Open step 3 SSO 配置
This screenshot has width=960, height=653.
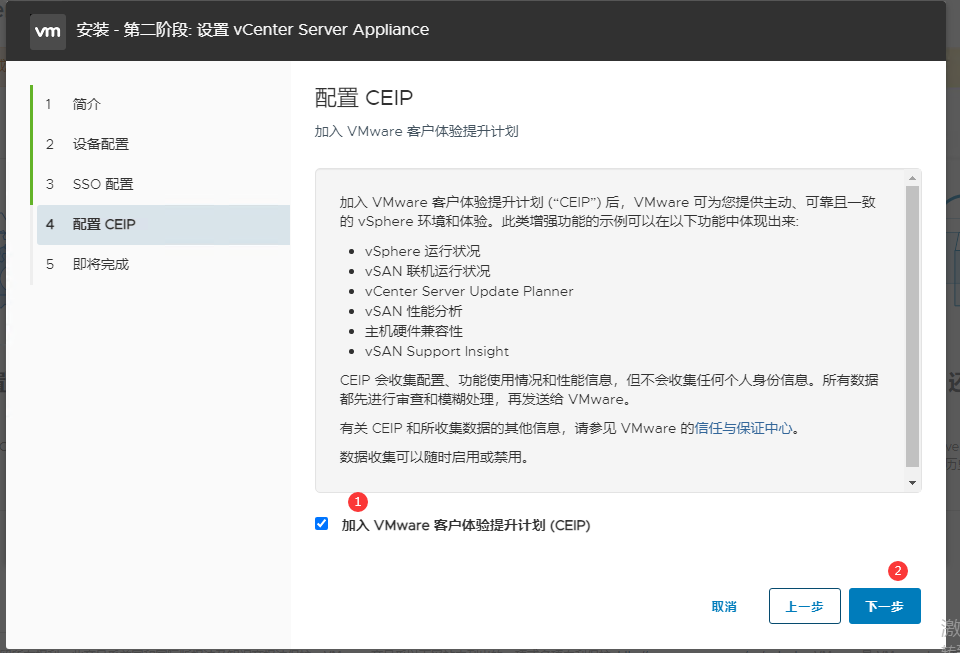click(102, 185)
